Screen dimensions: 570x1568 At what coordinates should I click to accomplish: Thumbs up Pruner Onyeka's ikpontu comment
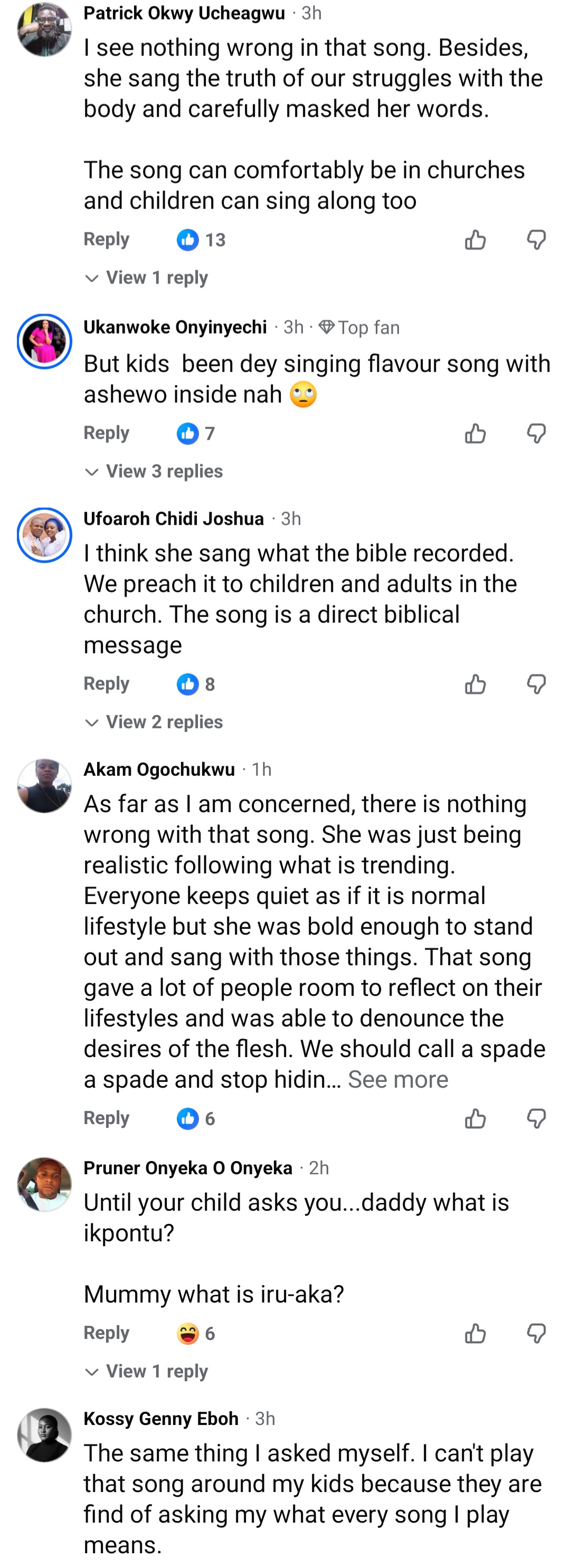475,1334
